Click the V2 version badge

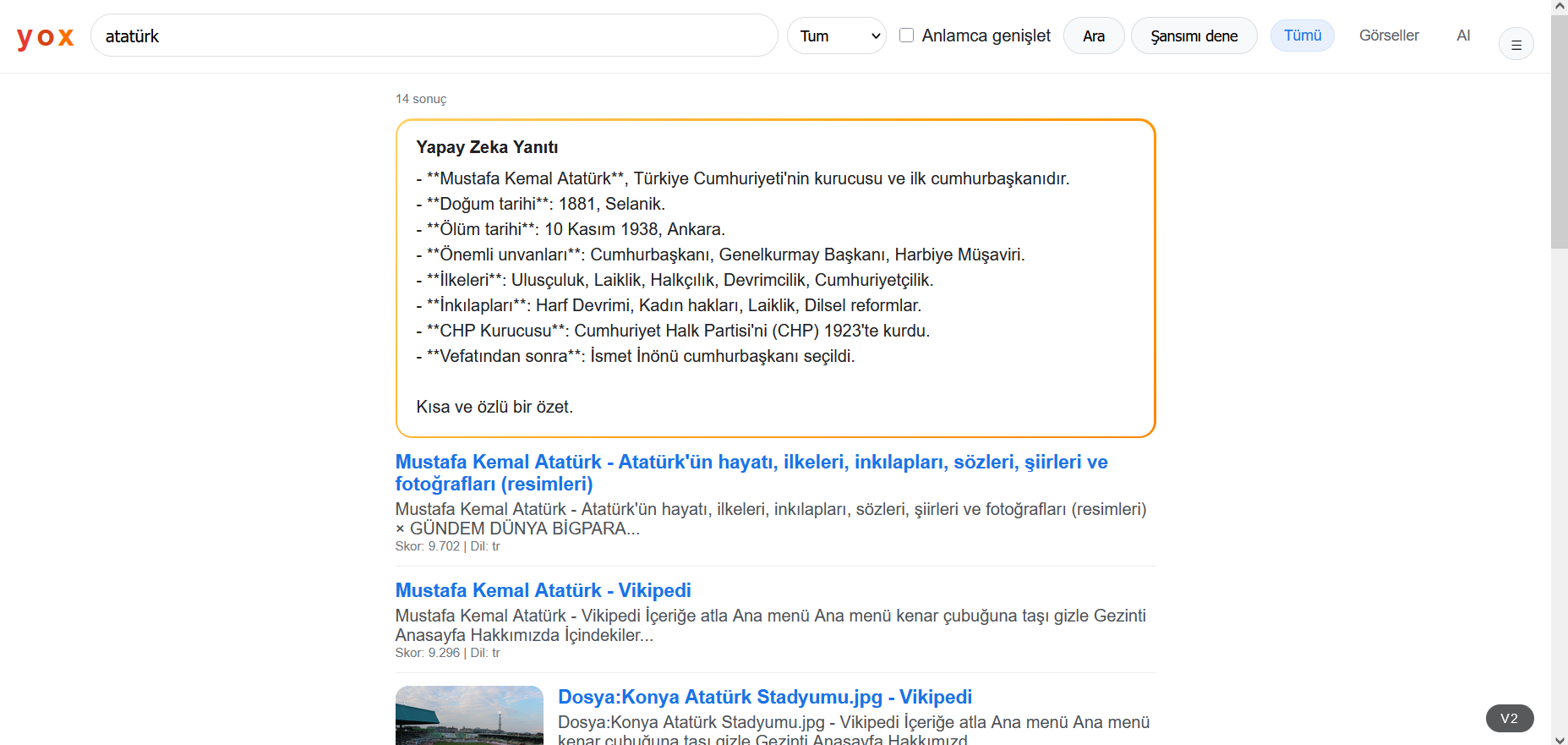1510,718
